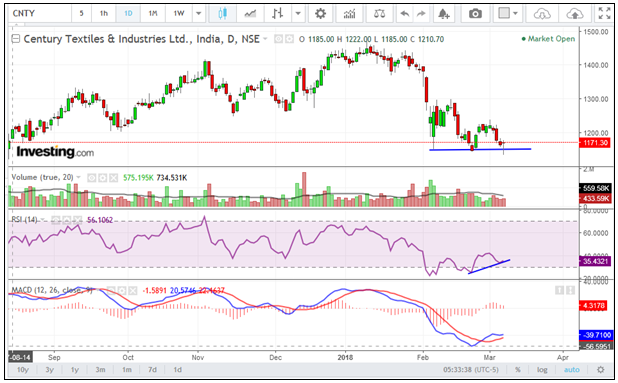Select the 1h interval
The height and width of the screenshot is (383, 618).
[104, 13]
